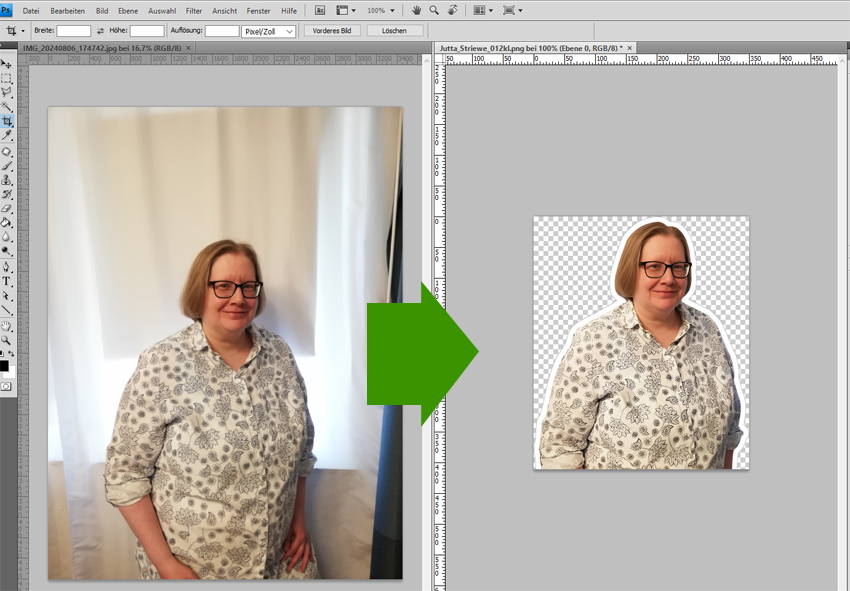The image size is (850, 591).
Task: Select the Polygonal Lasso tool
Action: (x=6, y=92)
